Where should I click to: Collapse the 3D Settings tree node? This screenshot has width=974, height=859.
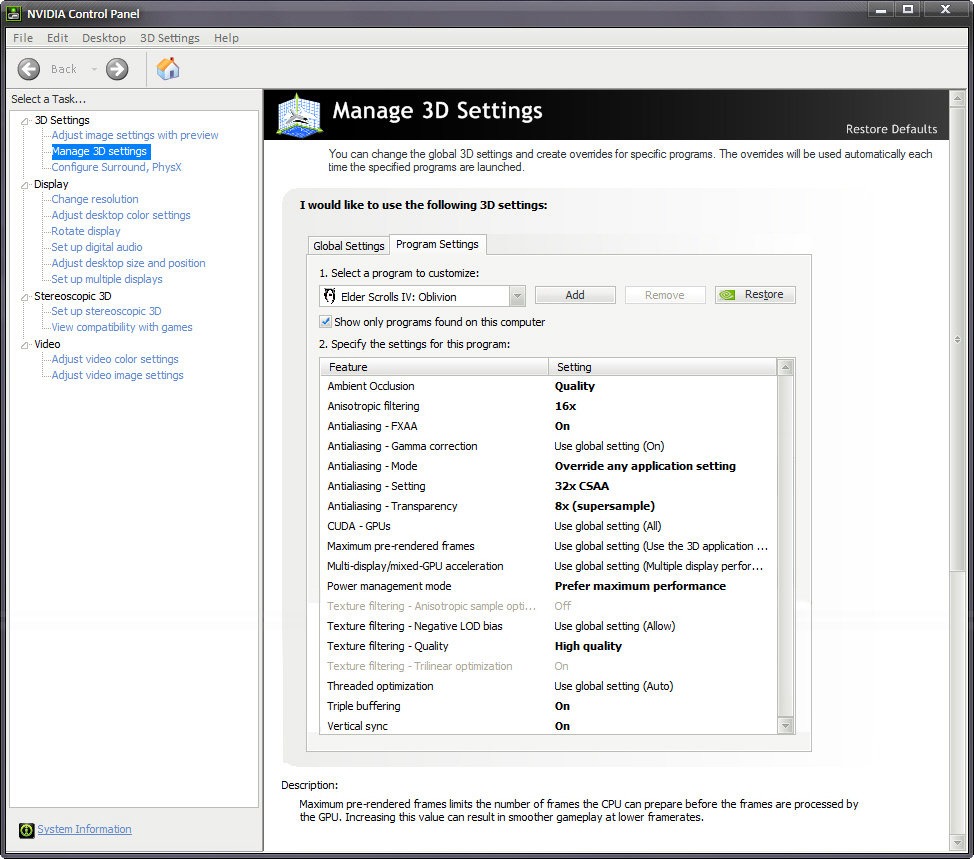pyautogui.click(x=25, y=121)
